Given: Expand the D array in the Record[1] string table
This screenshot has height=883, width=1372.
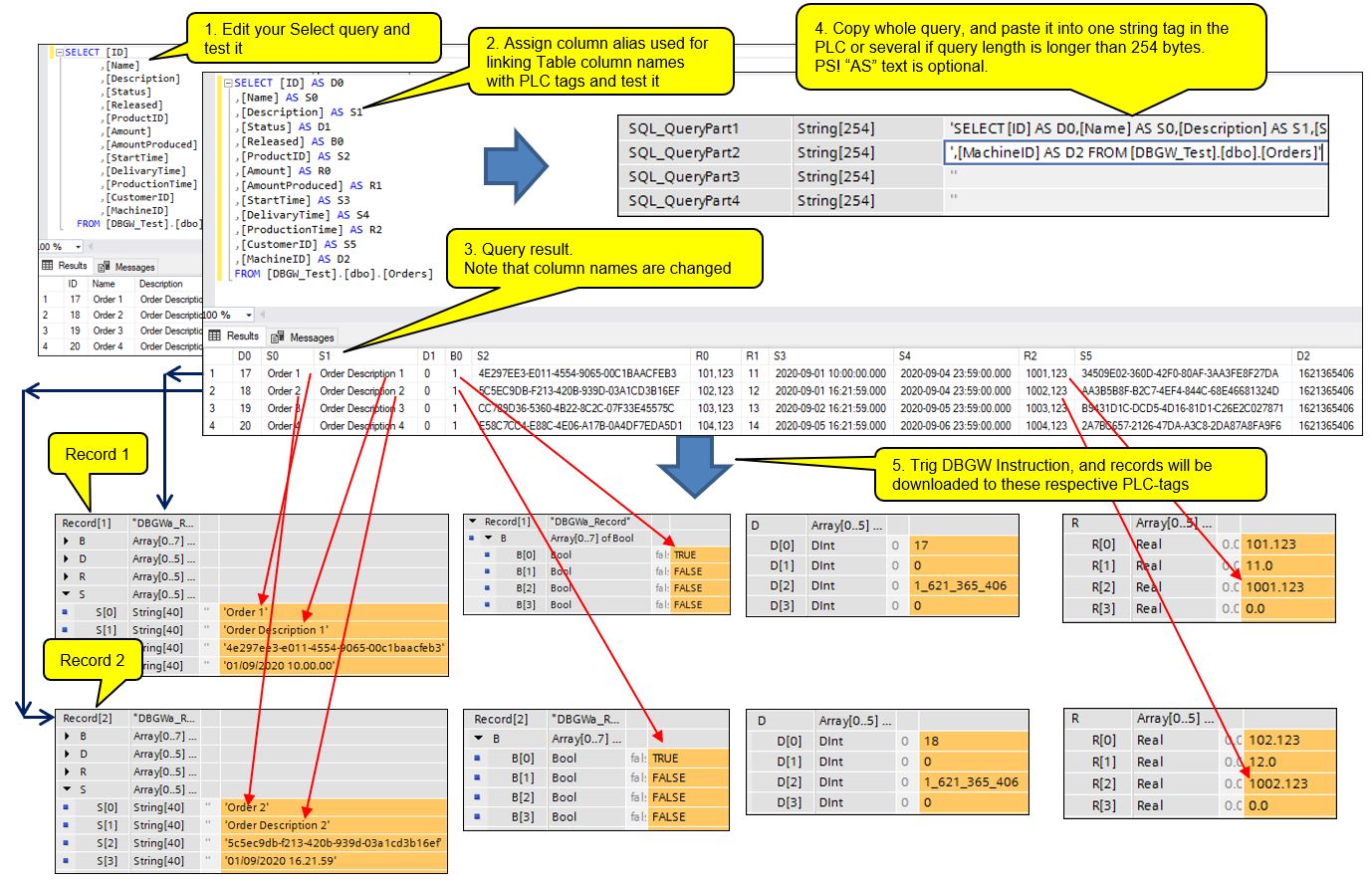Looking at the screenshot, I should click(67, 559).
